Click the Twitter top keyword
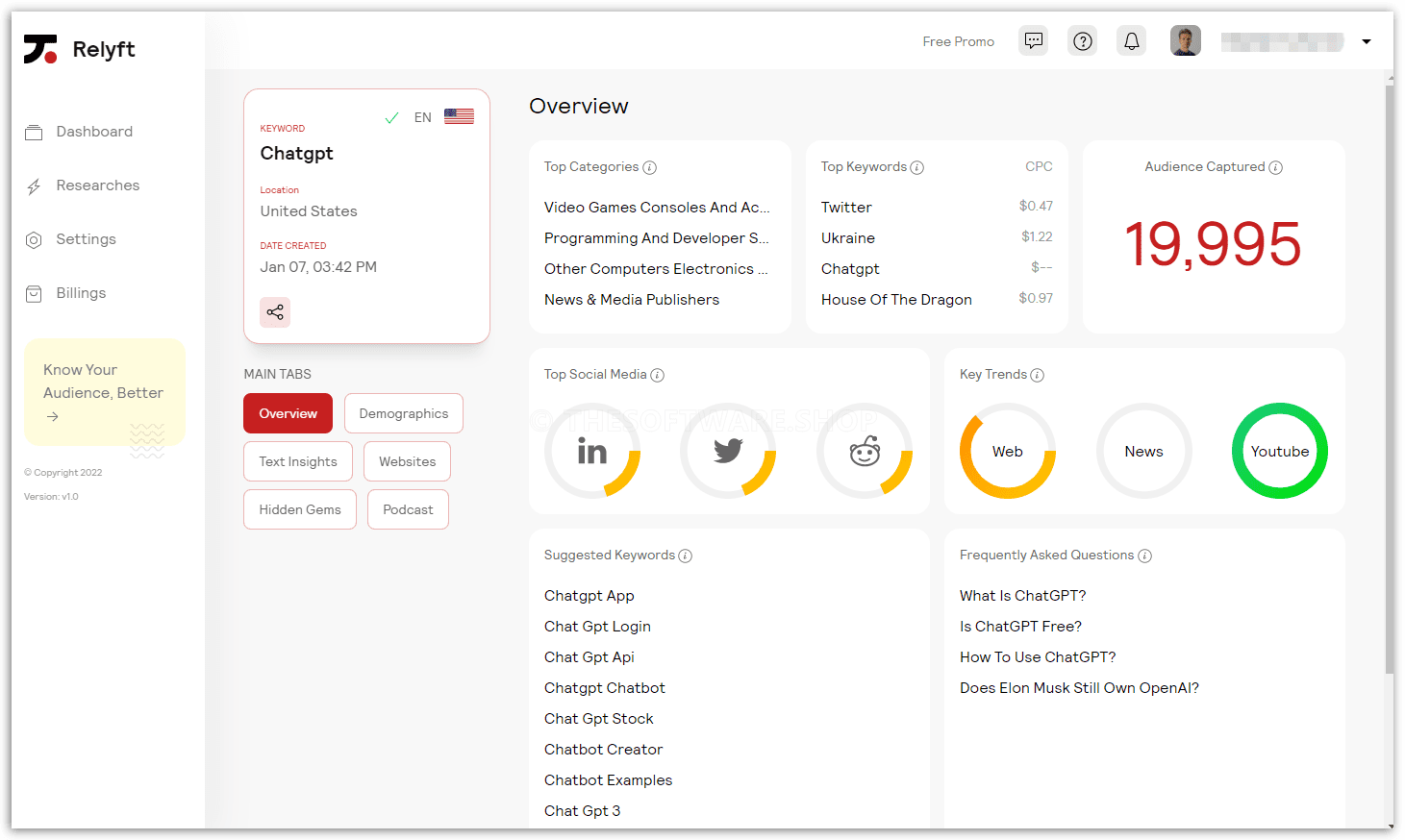1405x840 pixels. (x=846, y=208)
